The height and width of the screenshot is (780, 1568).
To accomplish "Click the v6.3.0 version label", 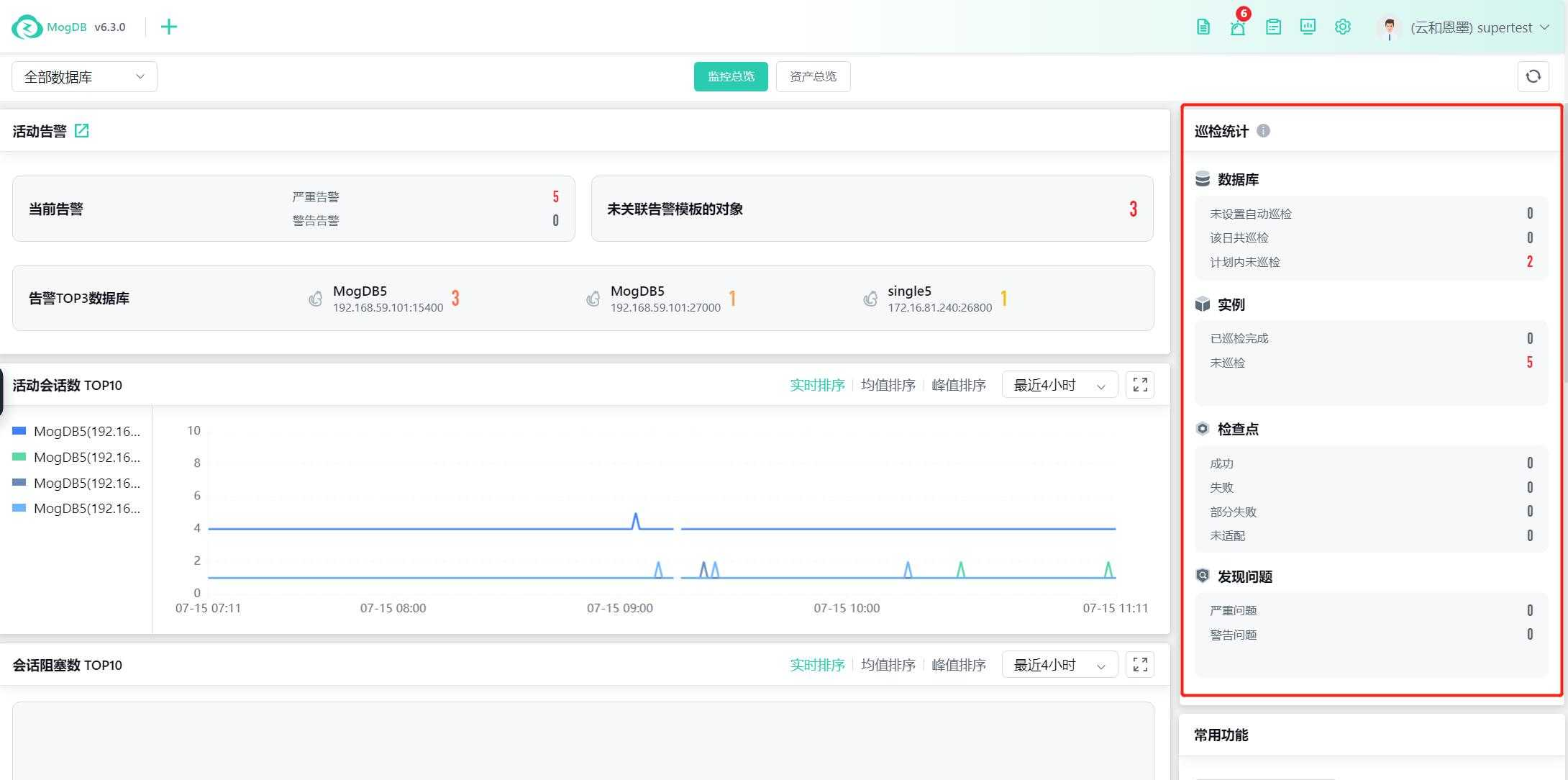I will 110,27.
